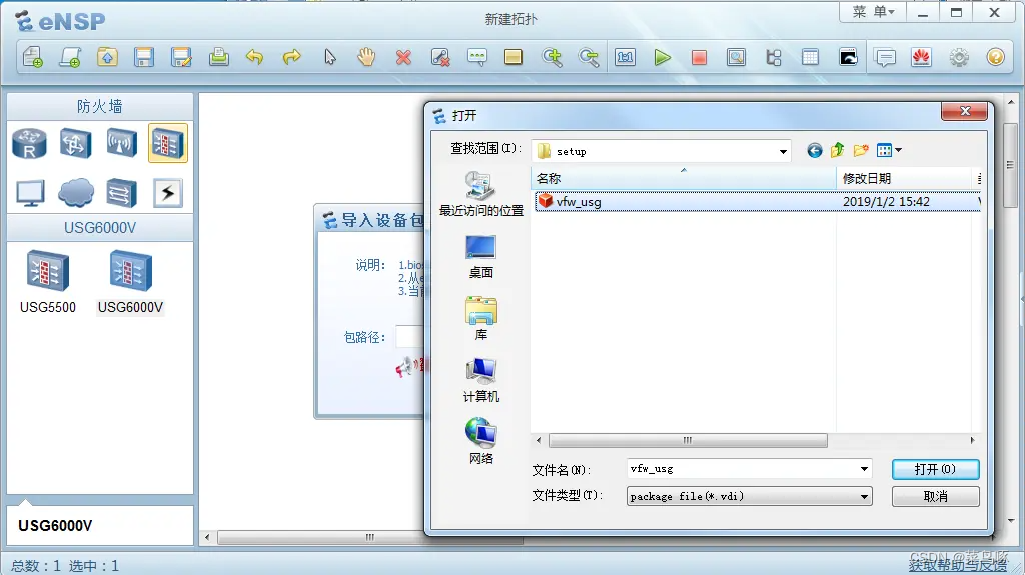Click the 取消 cancel button
The width and height of the screenshot is (1025, 575).
pos(935,497)
